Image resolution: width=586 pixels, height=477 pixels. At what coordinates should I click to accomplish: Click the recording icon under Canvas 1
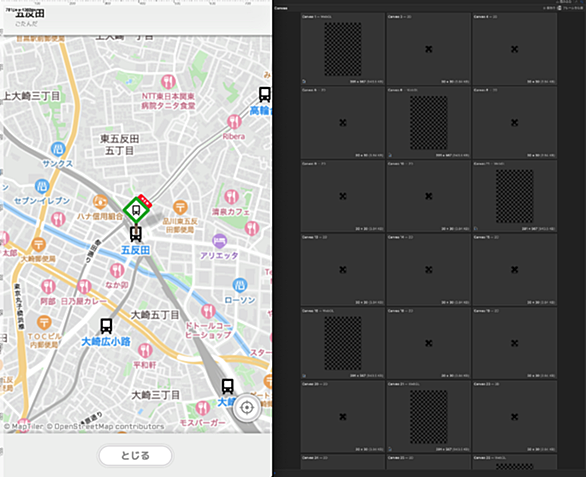[x=304, y=81]
